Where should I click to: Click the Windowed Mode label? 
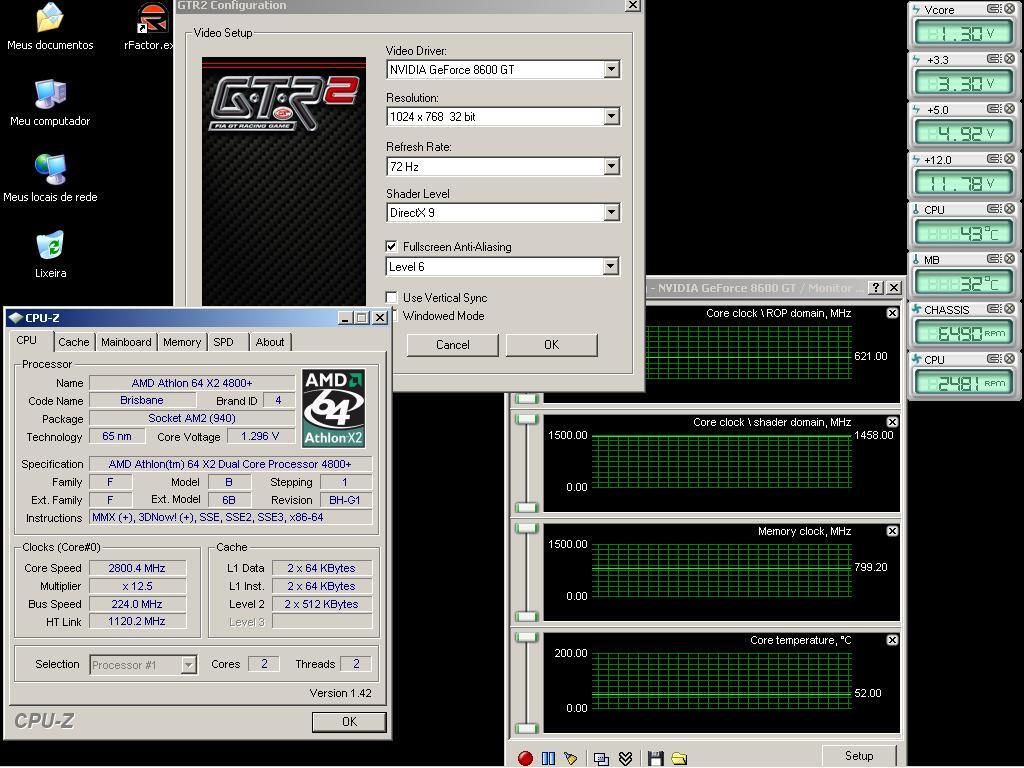point(443,315)
